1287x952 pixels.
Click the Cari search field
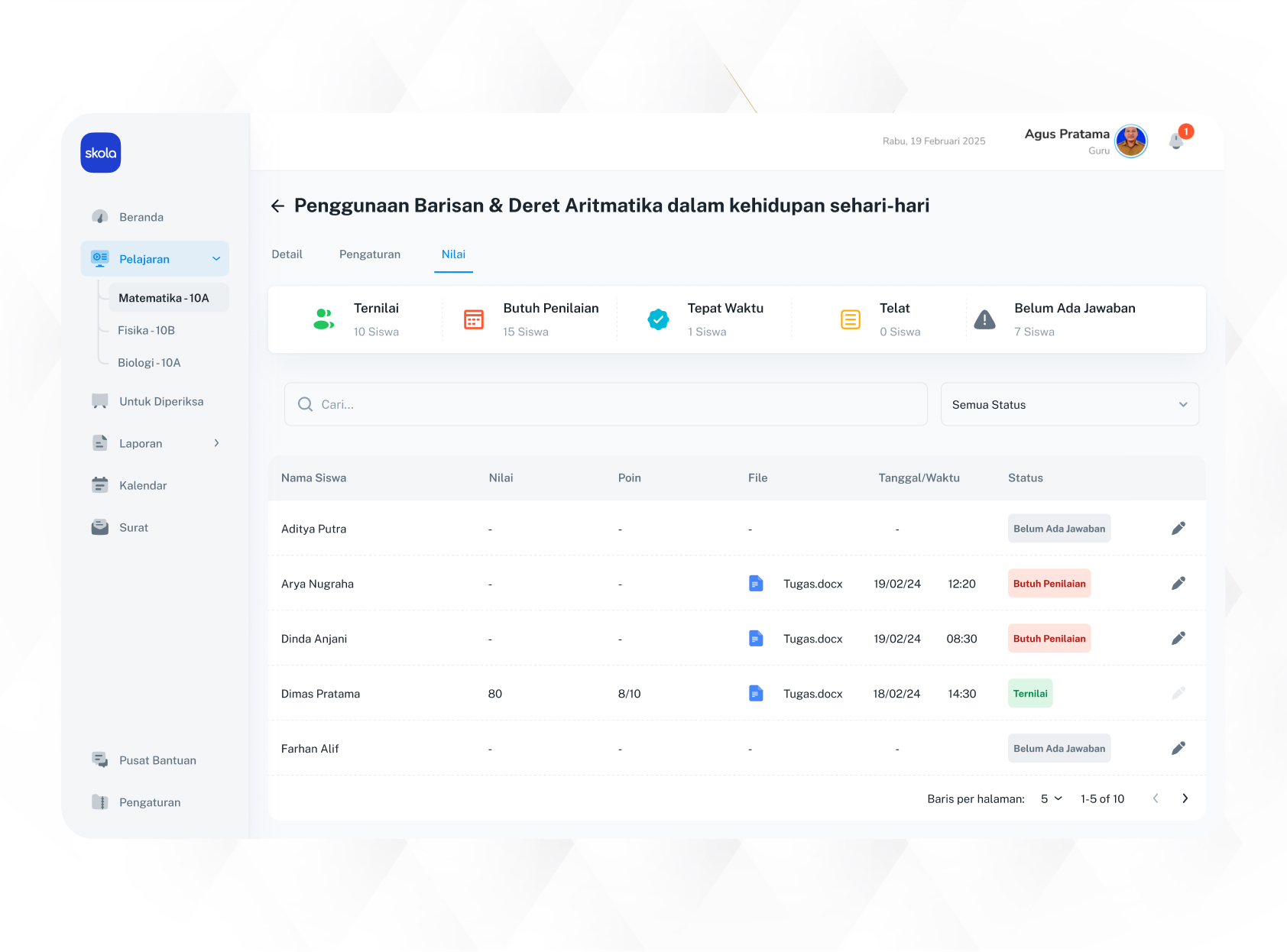pos(605,404)
